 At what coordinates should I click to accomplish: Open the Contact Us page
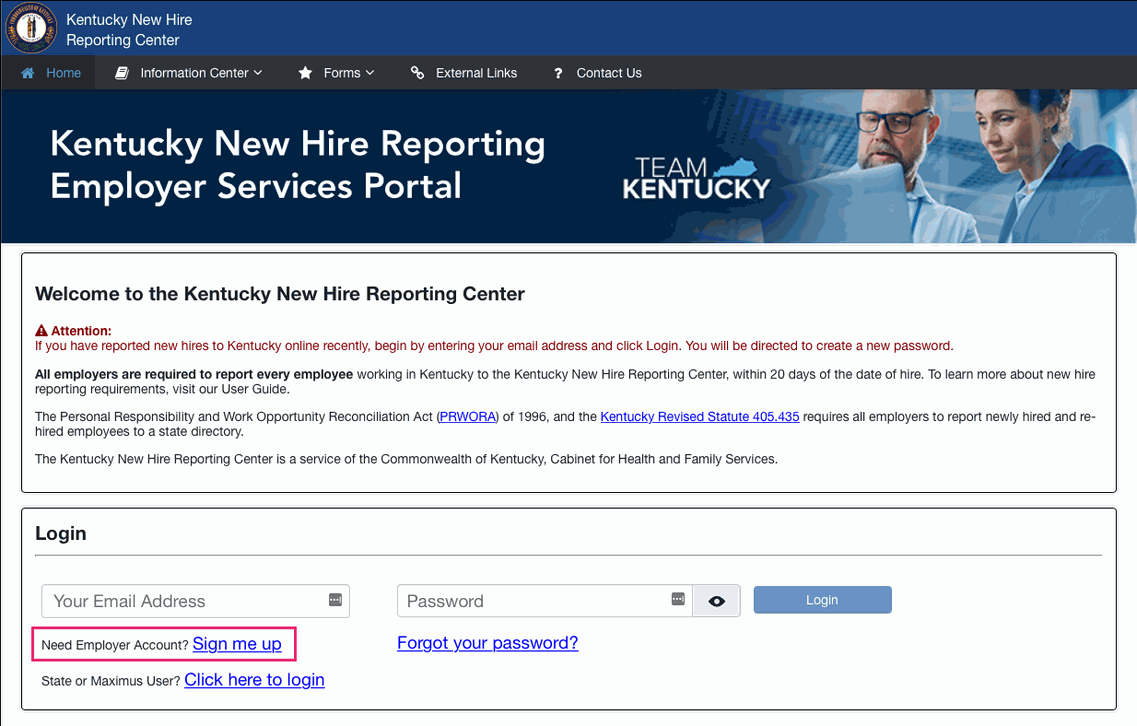tap(597, 73)
